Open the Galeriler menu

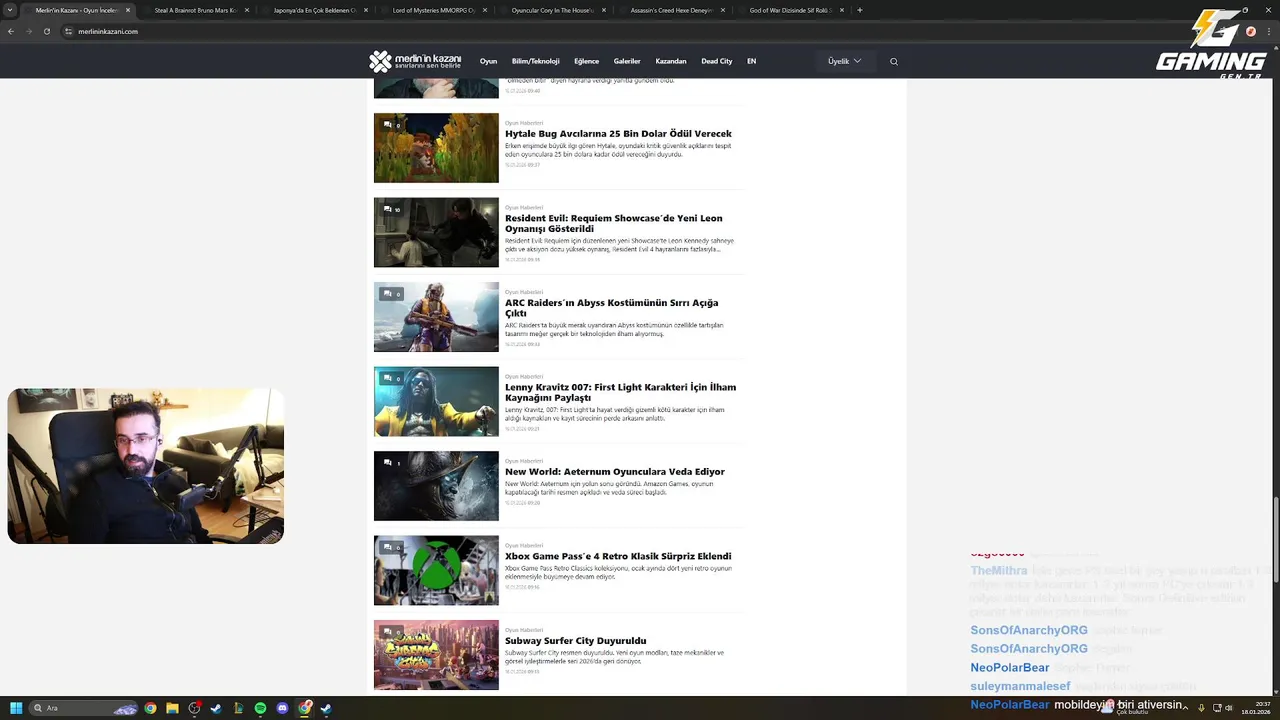(627, 61)
